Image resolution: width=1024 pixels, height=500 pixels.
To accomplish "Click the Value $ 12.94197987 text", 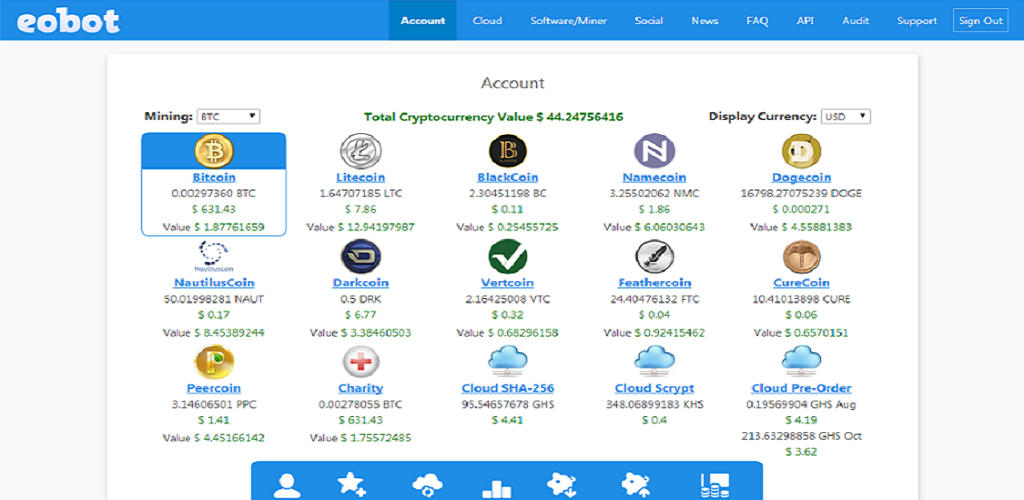I will (360, 227).
